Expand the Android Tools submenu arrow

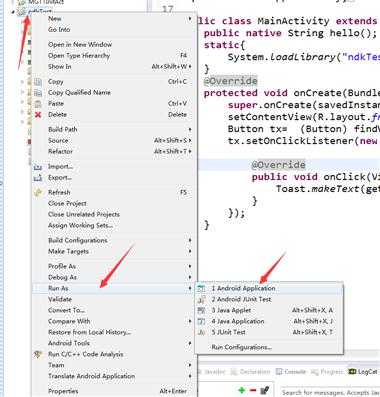point(190,343)
